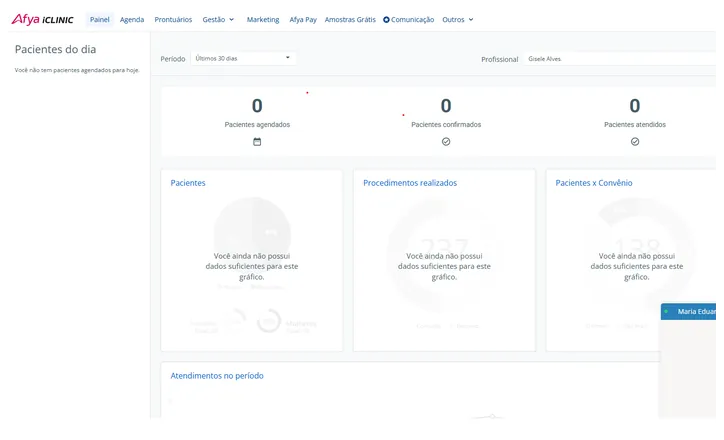724x440 pixels.
Task: Click the Procedimentos realizados card title
Action: pos(410,183)
